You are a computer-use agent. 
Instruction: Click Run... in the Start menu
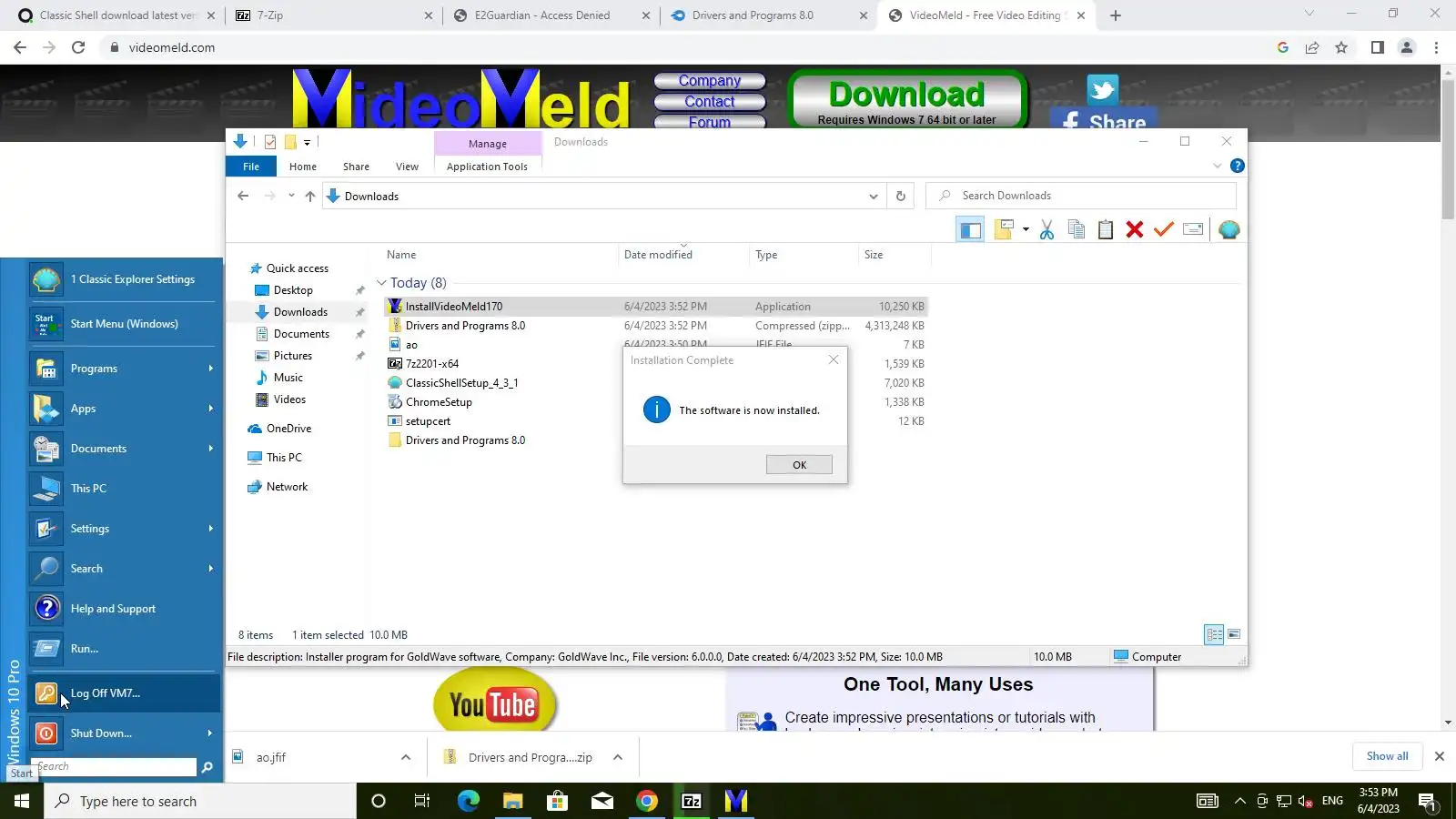tap(125, 649)
